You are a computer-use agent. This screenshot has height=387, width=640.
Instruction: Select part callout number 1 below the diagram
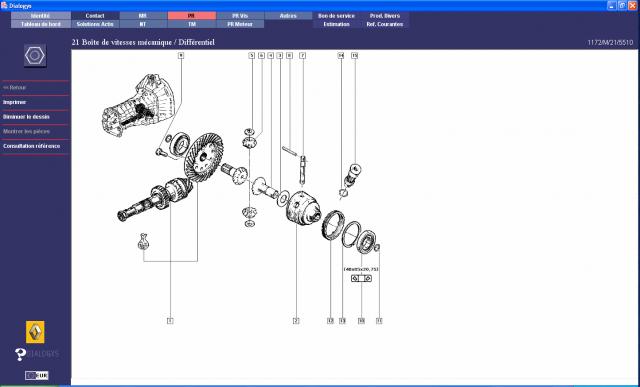pyautogui.click(x=170, y=321)
